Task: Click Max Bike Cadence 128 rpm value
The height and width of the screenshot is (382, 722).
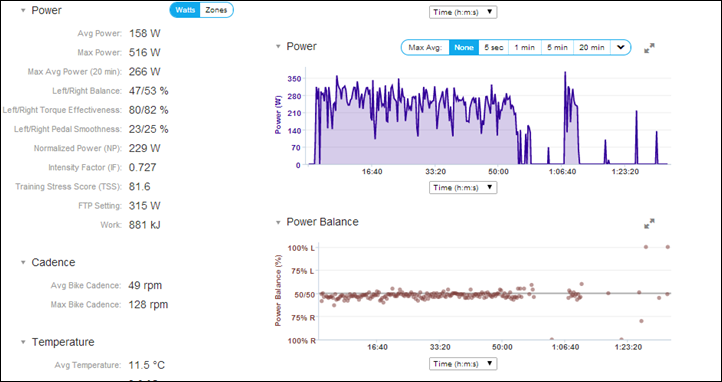Action: (x=148, y=305)
